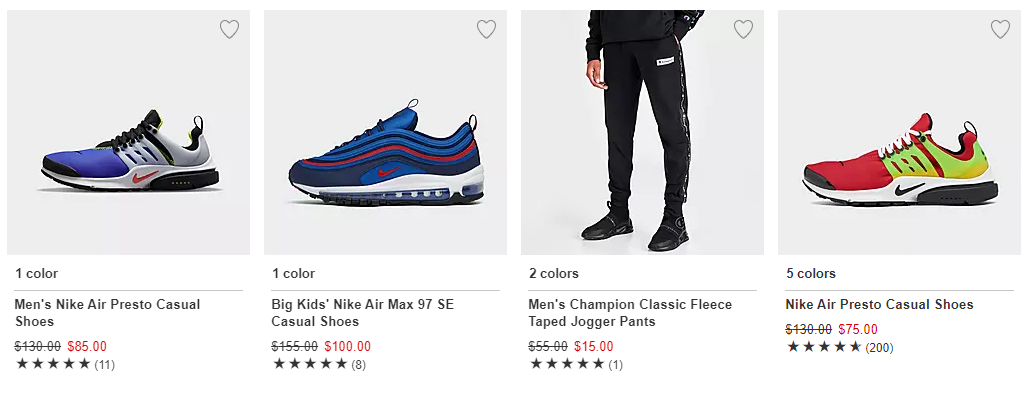Screen dimensions: 1029x398
Task: View the red and green Air Presto image
Action: (899, 133)
